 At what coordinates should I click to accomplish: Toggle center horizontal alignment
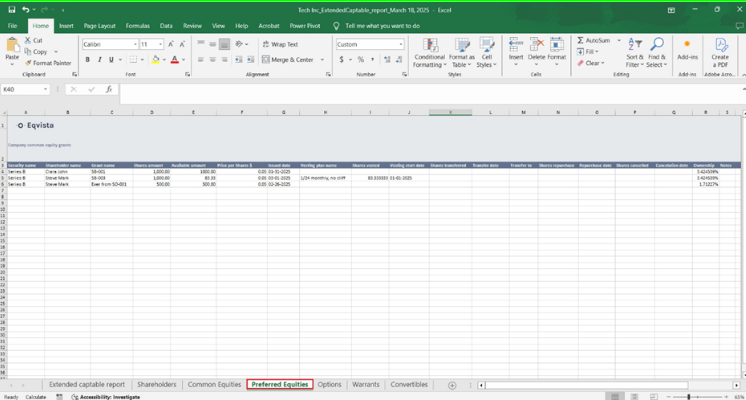pyautogui.click(x=213, y=59)
